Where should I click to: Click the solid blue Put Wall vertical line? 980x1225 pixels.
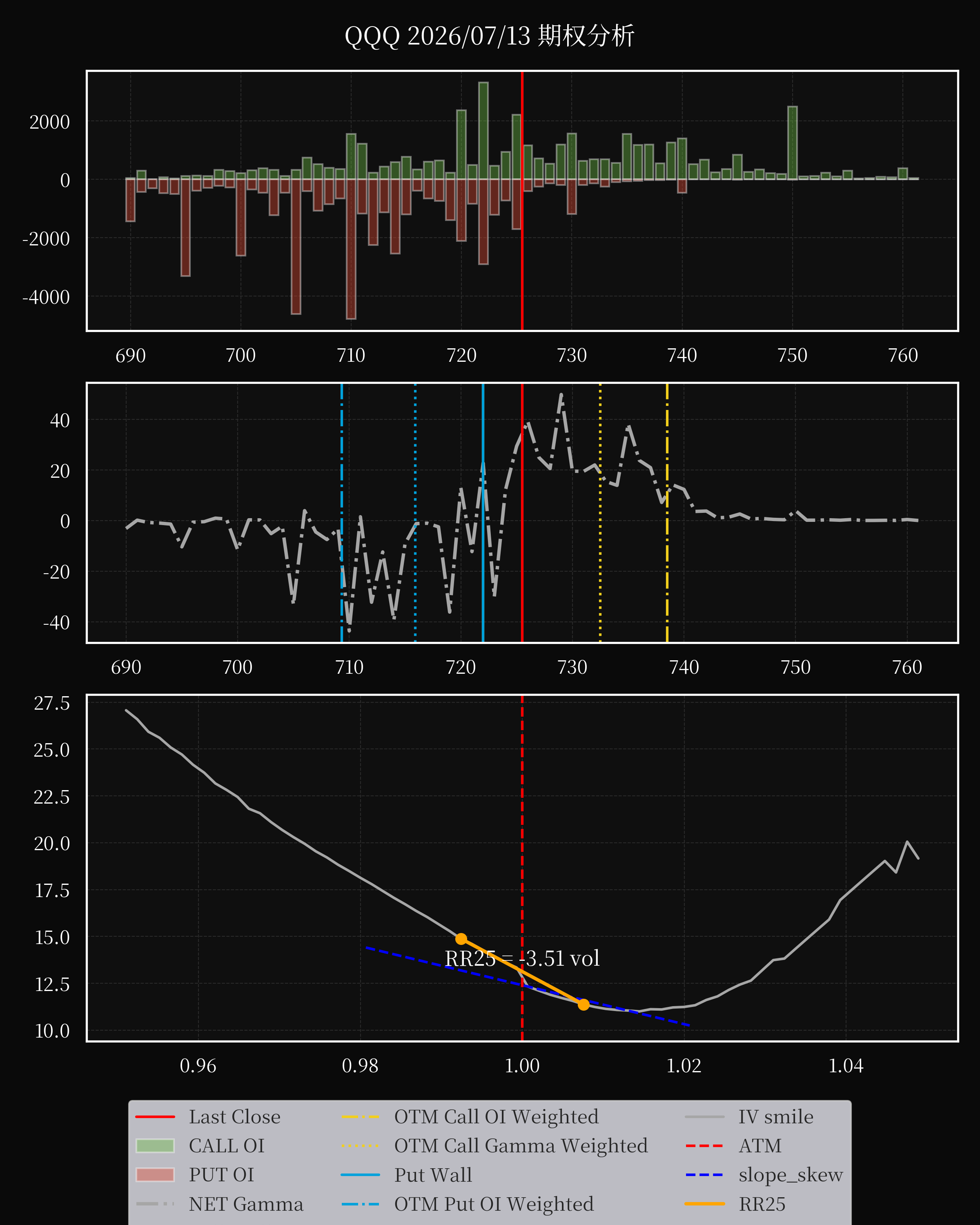(483, 512)
